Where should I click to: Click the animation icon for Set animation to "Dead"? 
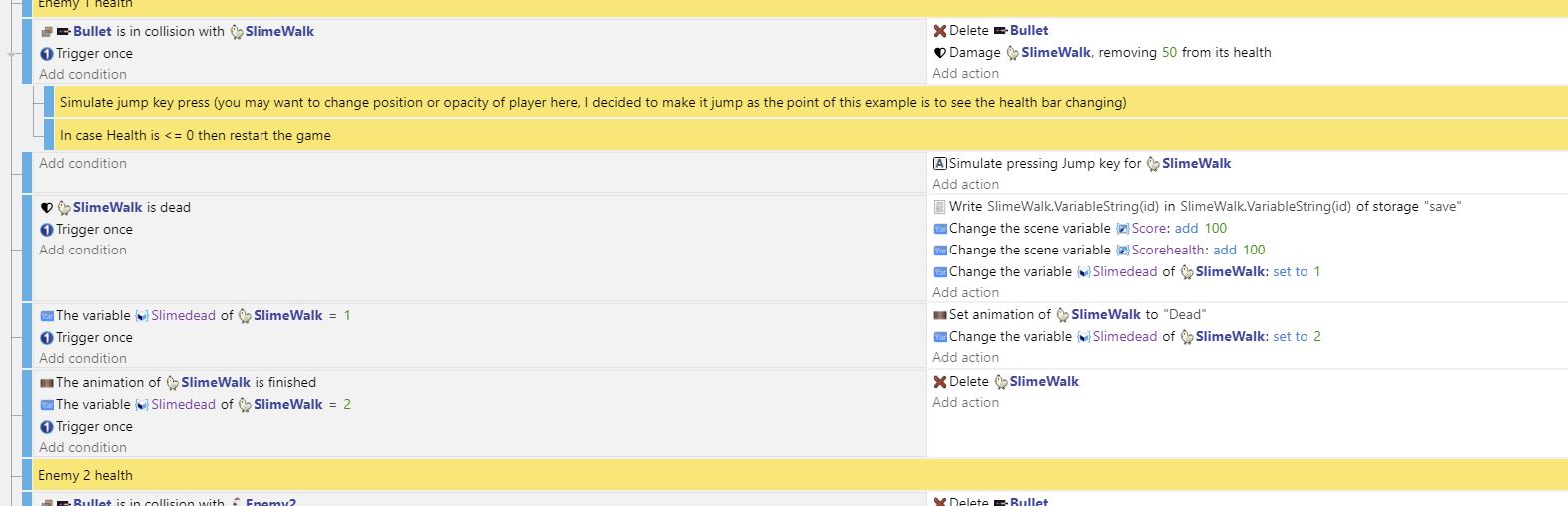click(939, 315)
